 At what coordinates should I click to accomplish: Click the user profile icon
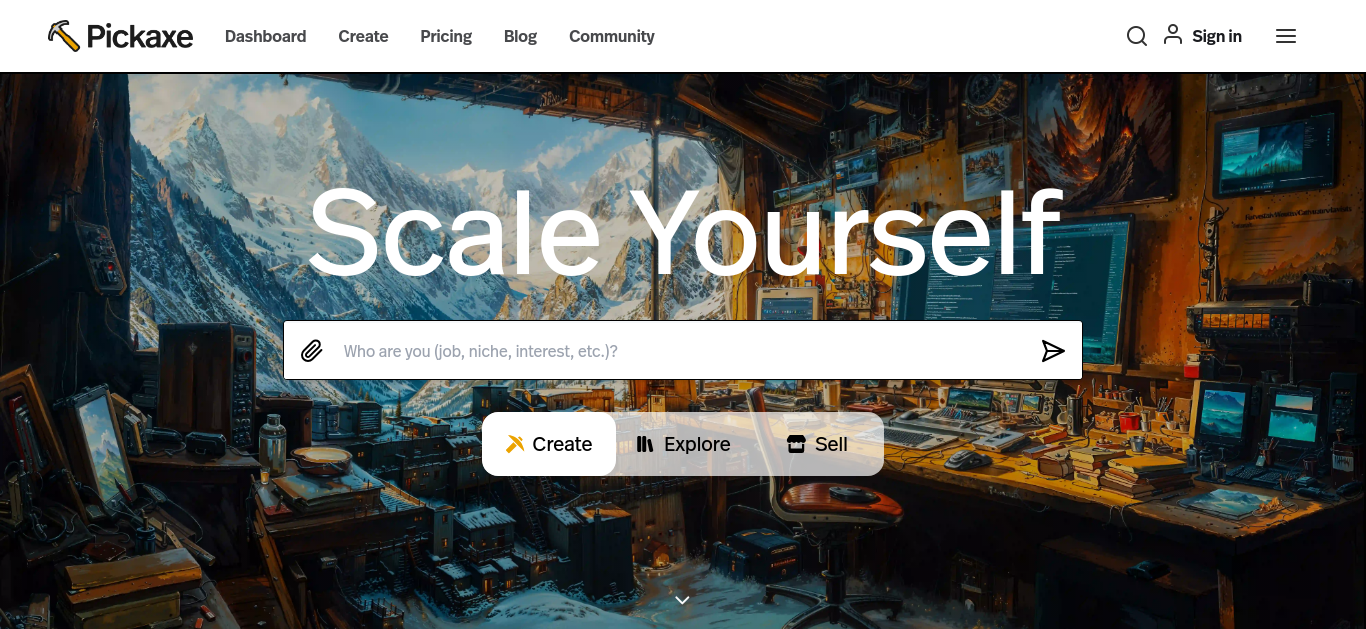[1173, 35]
